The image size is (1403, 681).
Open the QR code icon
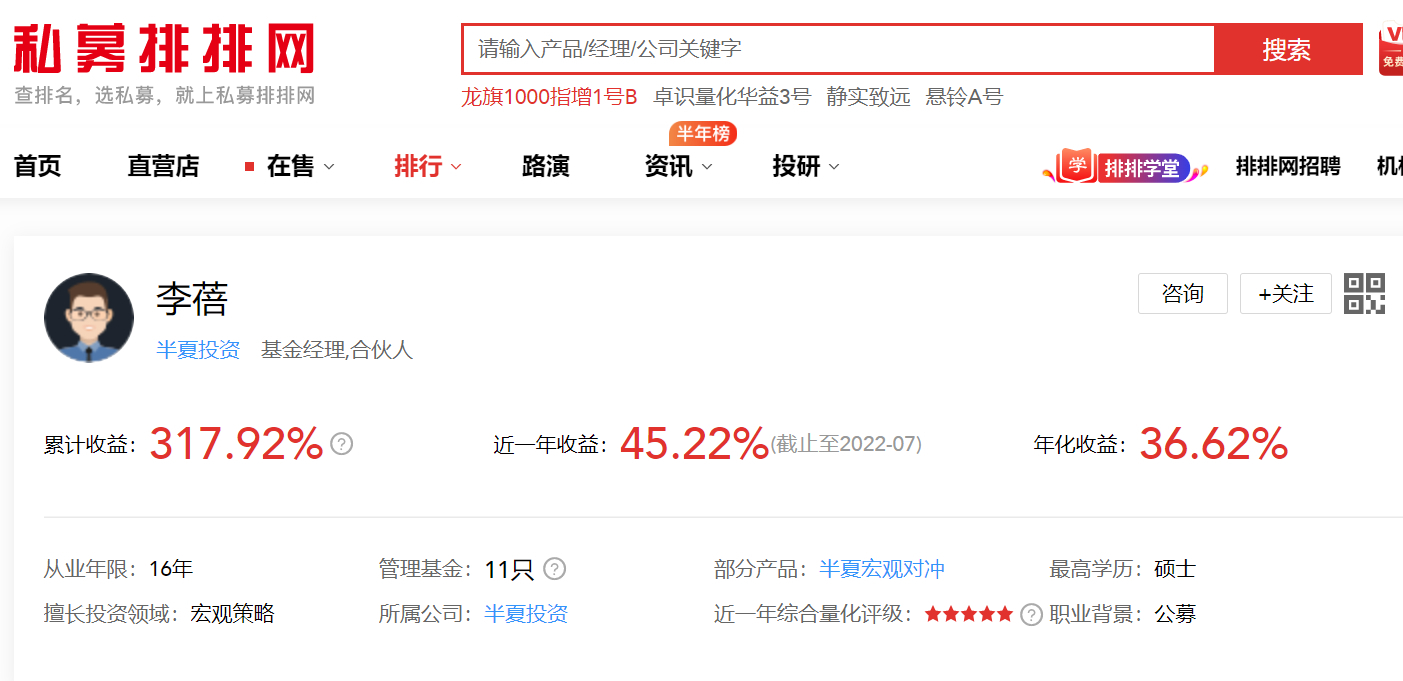click(1364, 293)
